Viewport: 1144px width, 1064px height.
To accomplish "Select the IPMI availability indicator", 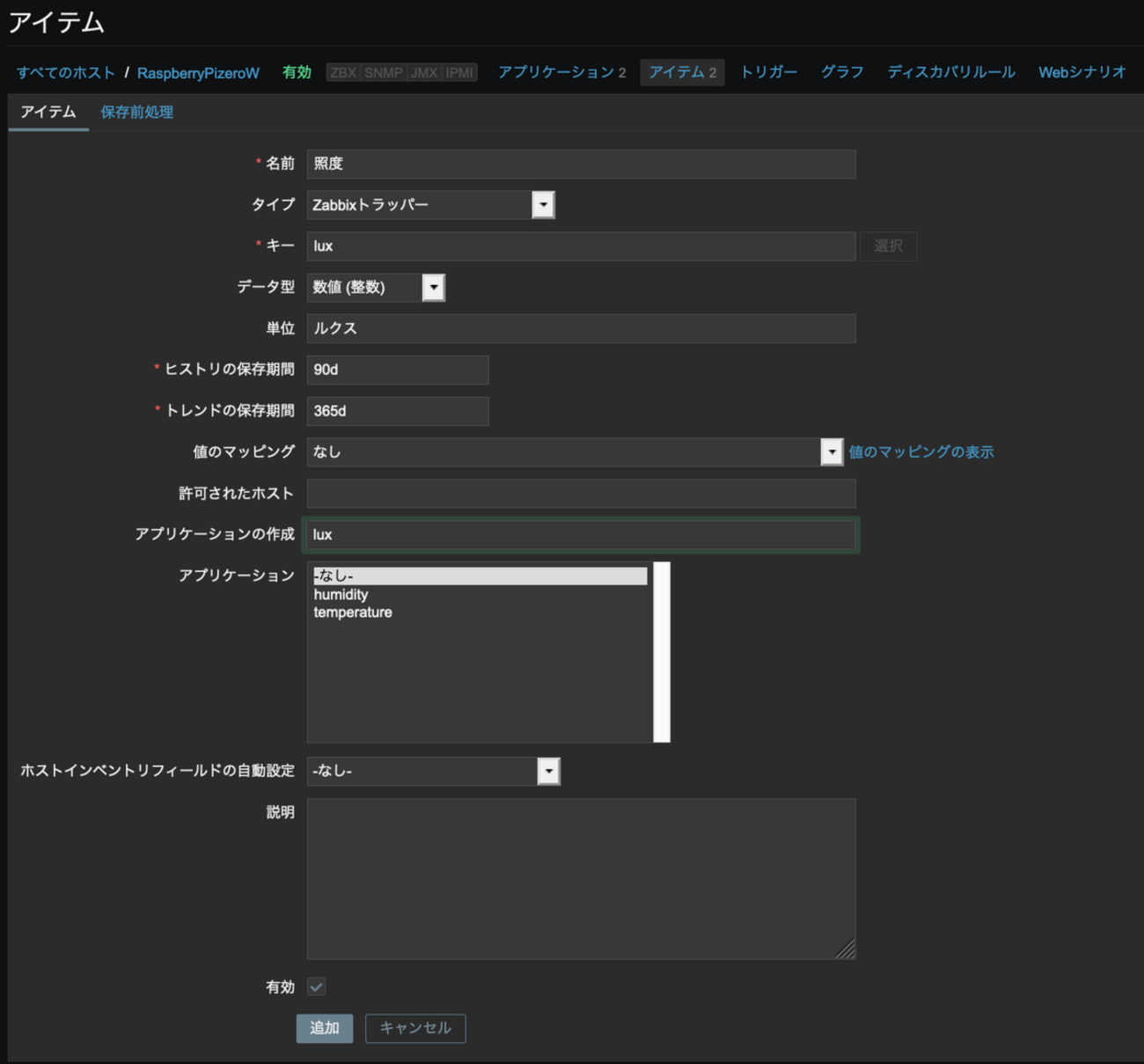I will pos(459,72).
